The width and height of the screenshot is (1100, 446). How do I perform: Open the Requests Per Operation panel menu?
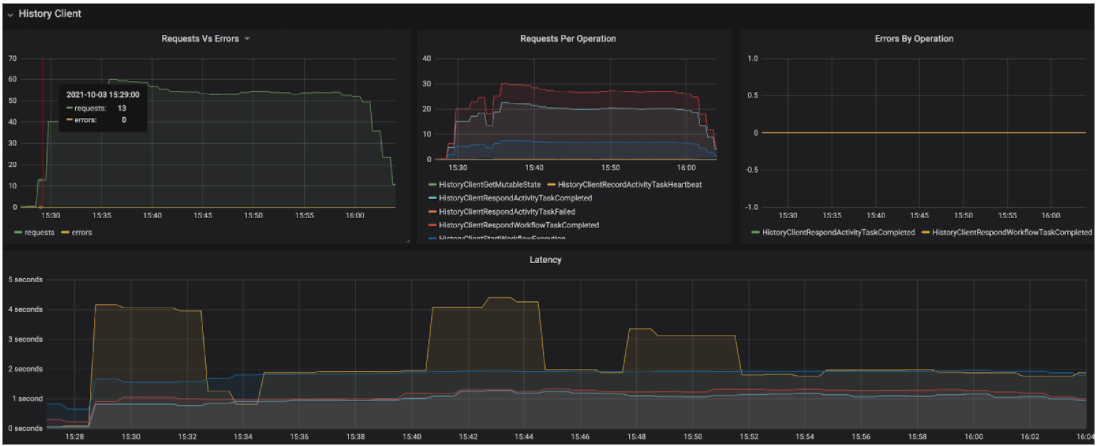click(567, 39)
